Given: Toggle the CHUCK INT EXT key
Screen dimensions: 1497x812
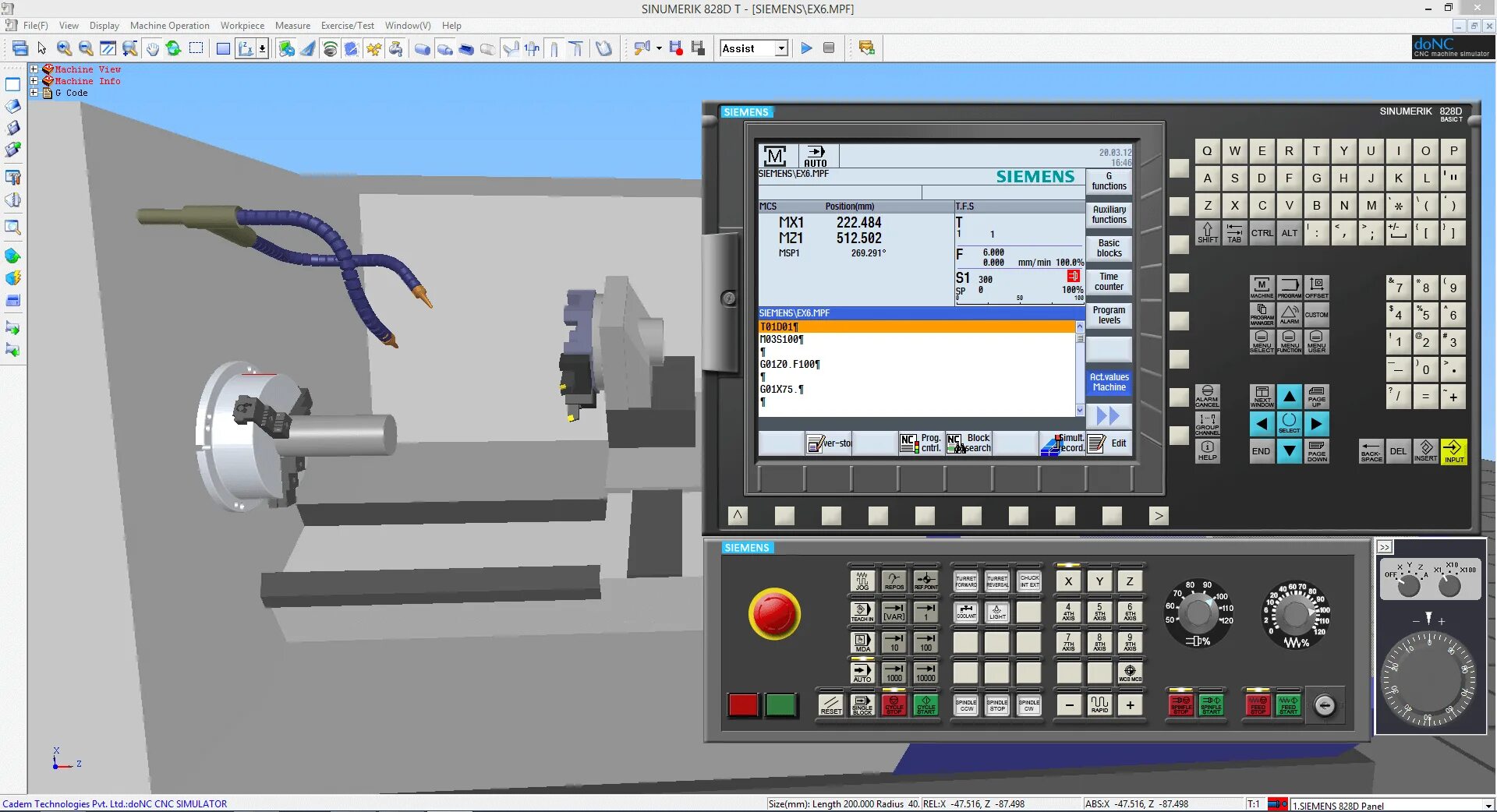Looking at the screenshot, I should coord(1029,581).
